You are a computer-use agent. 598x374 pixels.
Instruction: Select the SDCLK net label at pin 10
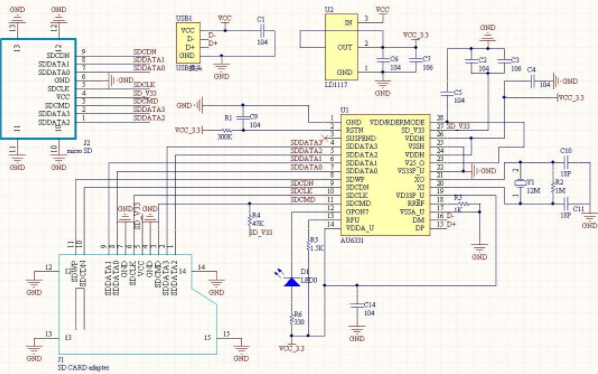[302, 191]
